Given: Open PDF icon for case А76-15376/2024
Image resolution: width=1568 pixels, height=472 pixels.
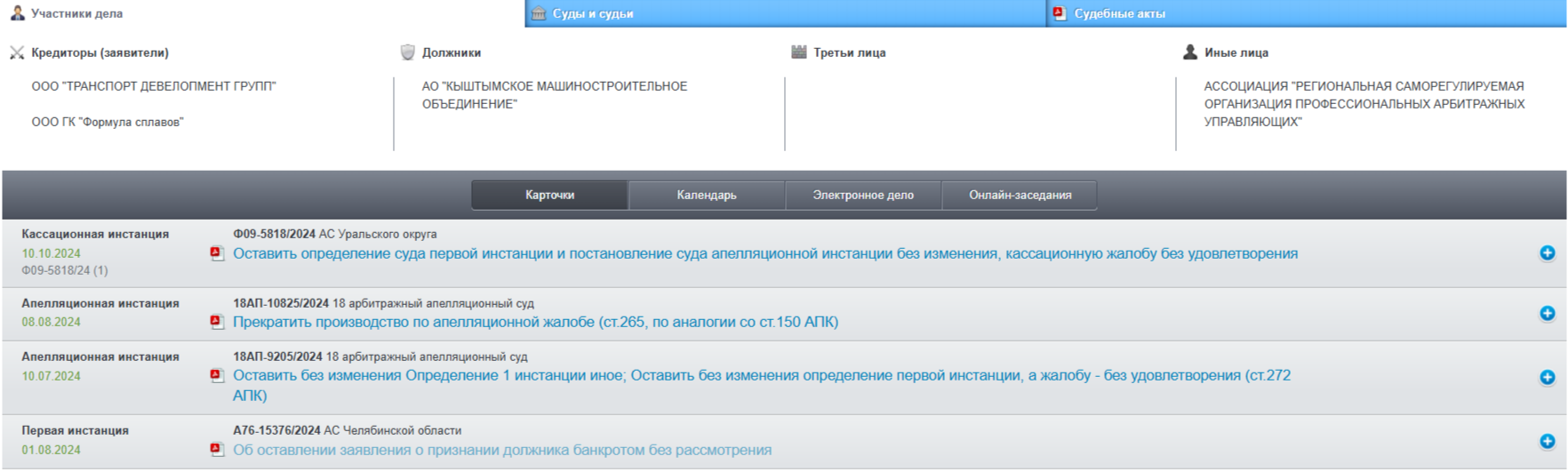Looking at the screenshot, I should click(x=217, y=450).
